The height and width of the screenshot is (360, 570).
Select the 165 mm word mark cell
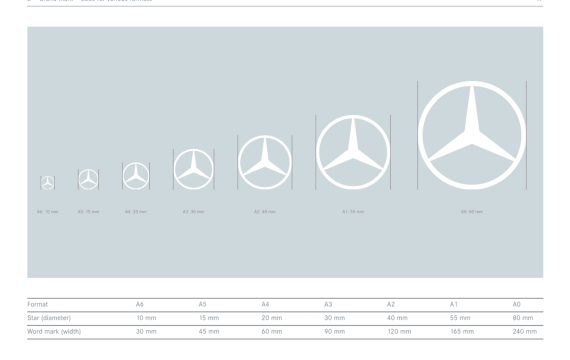[462, 331]
